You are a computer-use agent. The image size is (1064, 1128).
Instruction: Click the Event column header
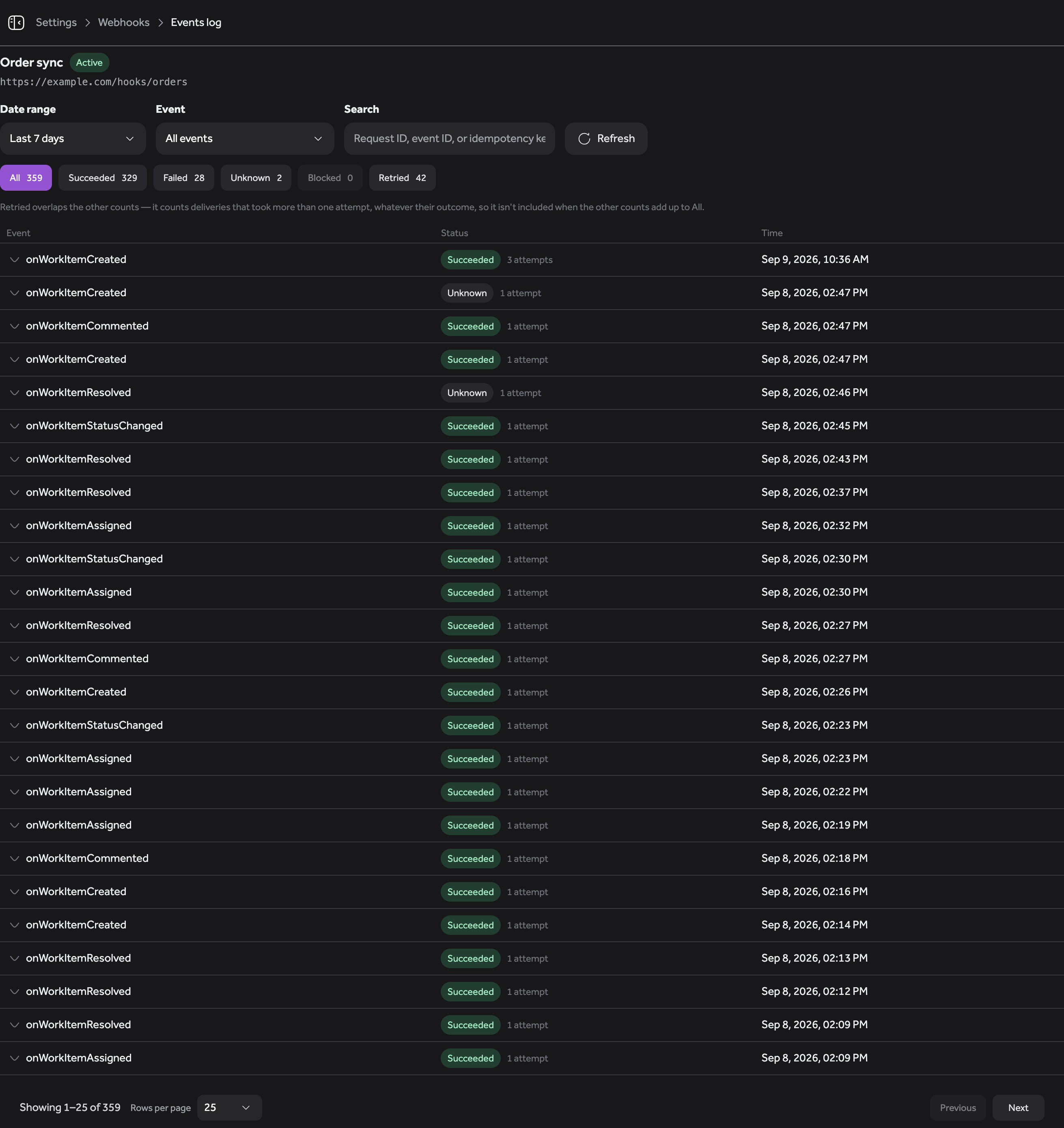point(18,232)
